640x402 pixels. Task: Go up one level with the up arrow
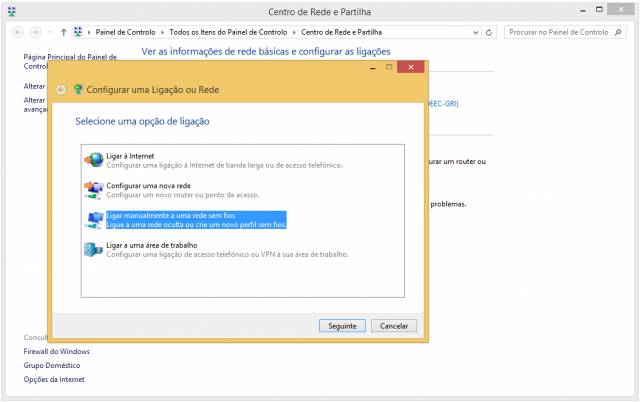(x=63, y=32)
